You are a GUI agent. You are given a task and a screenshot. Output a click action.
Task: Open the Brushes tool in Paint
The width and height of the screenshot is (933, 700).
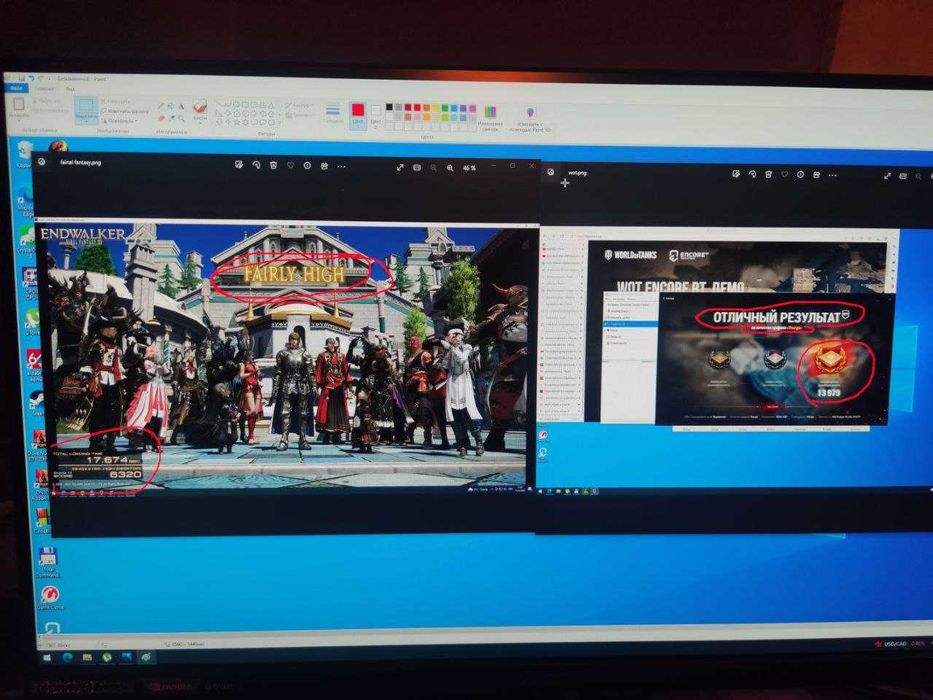200,111
